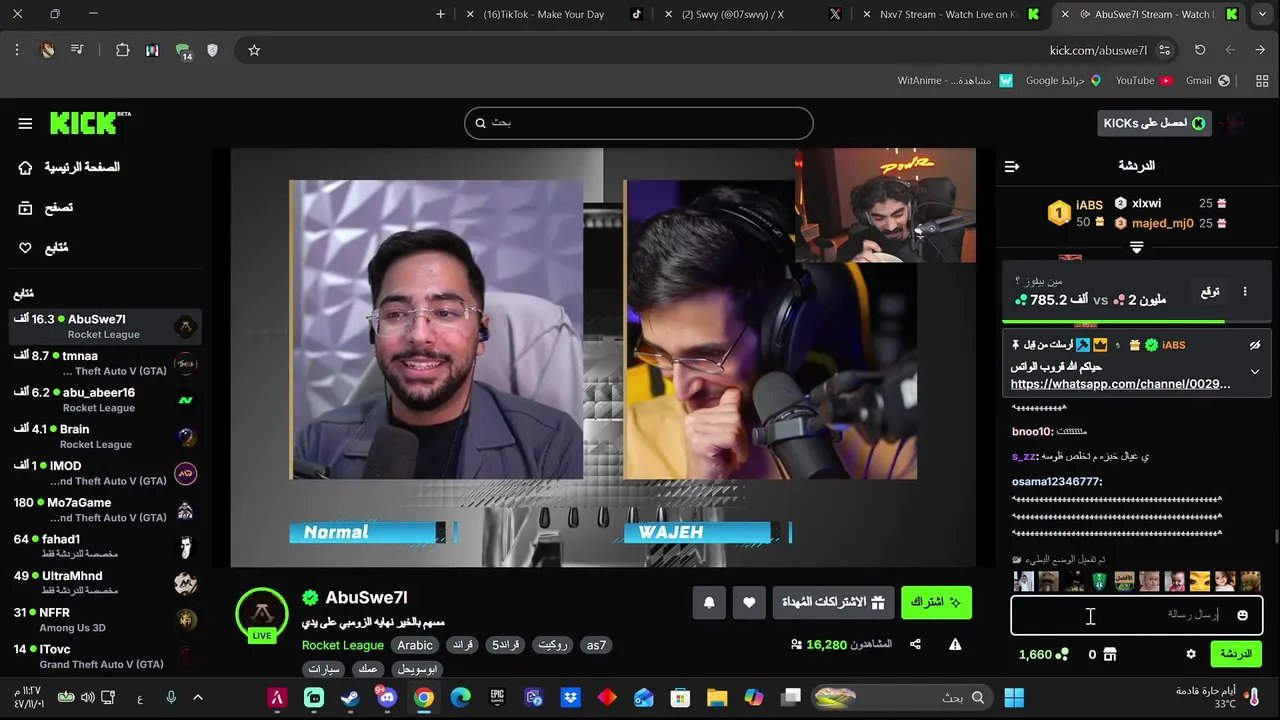
Task: Expand pinned message chevron
Action: (x=1255, y=372)
